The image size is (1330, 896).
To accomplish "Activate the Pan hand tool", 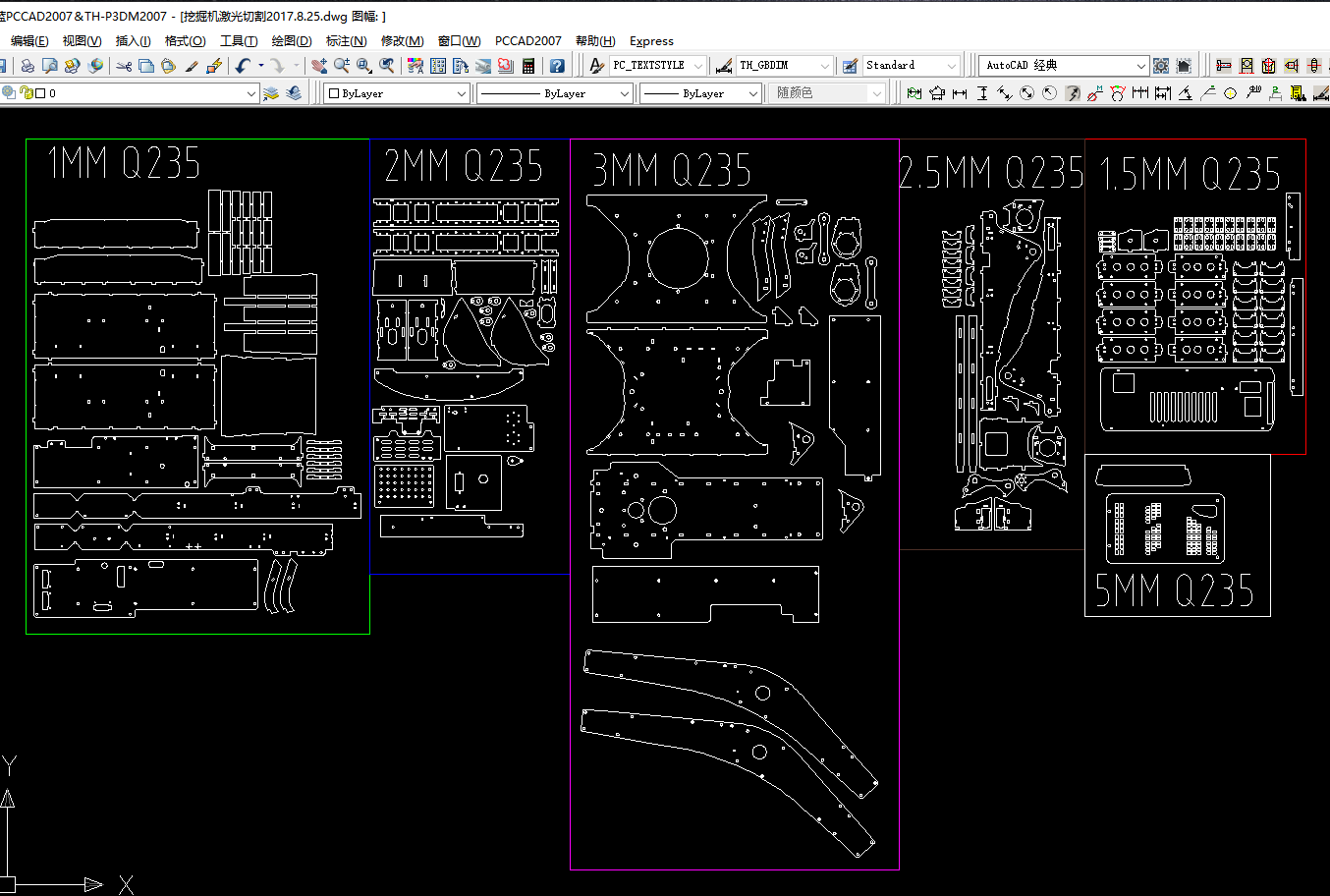I will pos(319,66).
